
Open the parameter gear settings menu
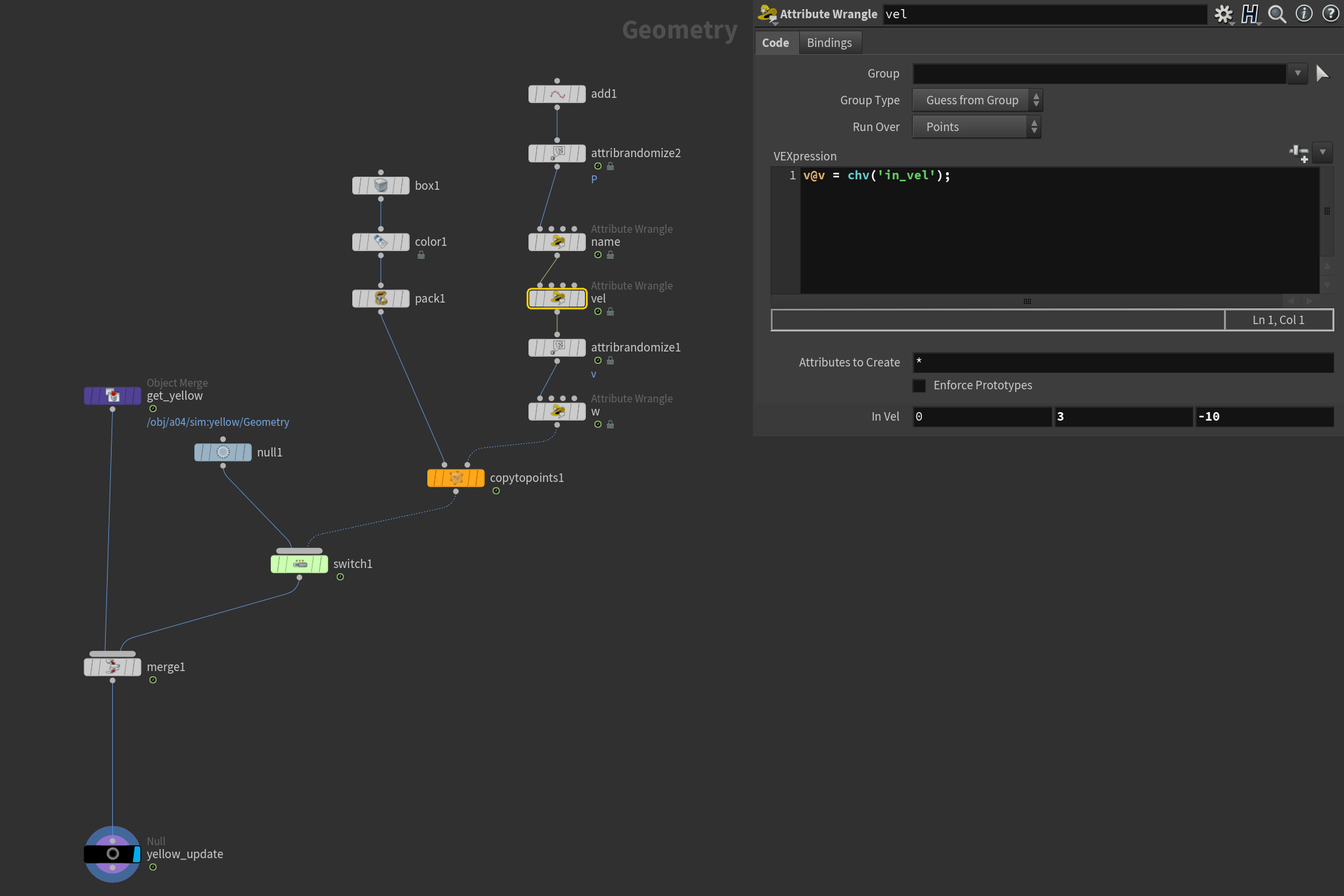coord(1223,14)
